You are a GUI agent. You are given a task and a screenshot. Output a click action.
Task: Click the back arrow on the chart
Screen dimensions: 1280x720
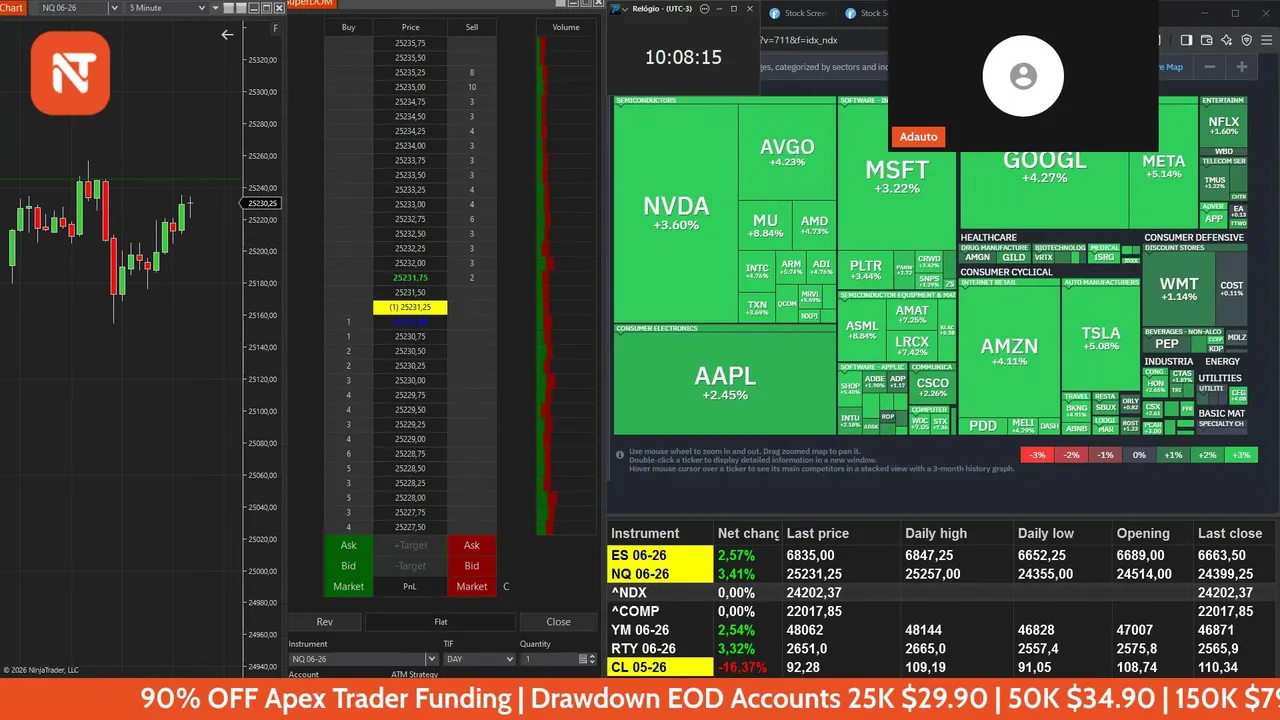227,34
